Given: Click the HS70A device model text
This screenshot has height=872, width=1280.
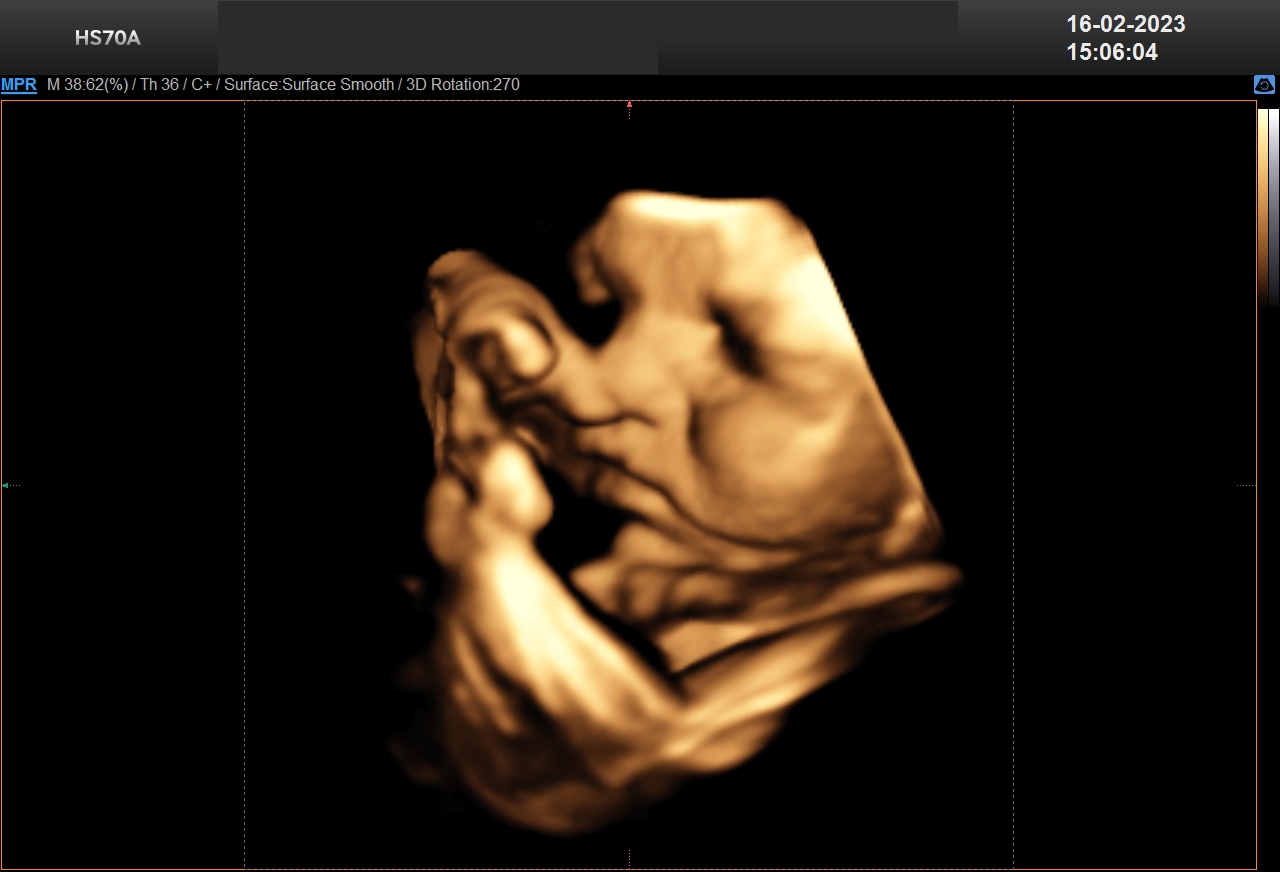Looking at the screenshot, I should (108, 39).
